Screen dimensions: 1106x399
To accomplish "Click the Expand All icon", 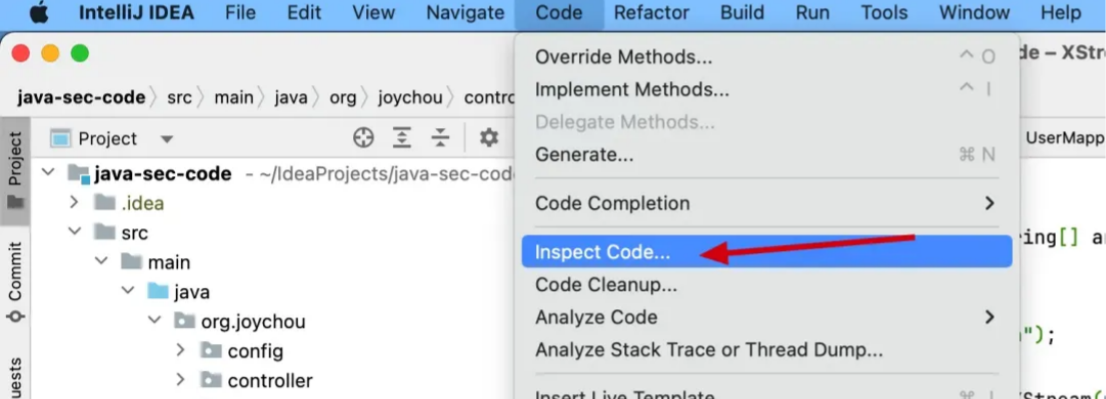I will (x=401, y=138).
